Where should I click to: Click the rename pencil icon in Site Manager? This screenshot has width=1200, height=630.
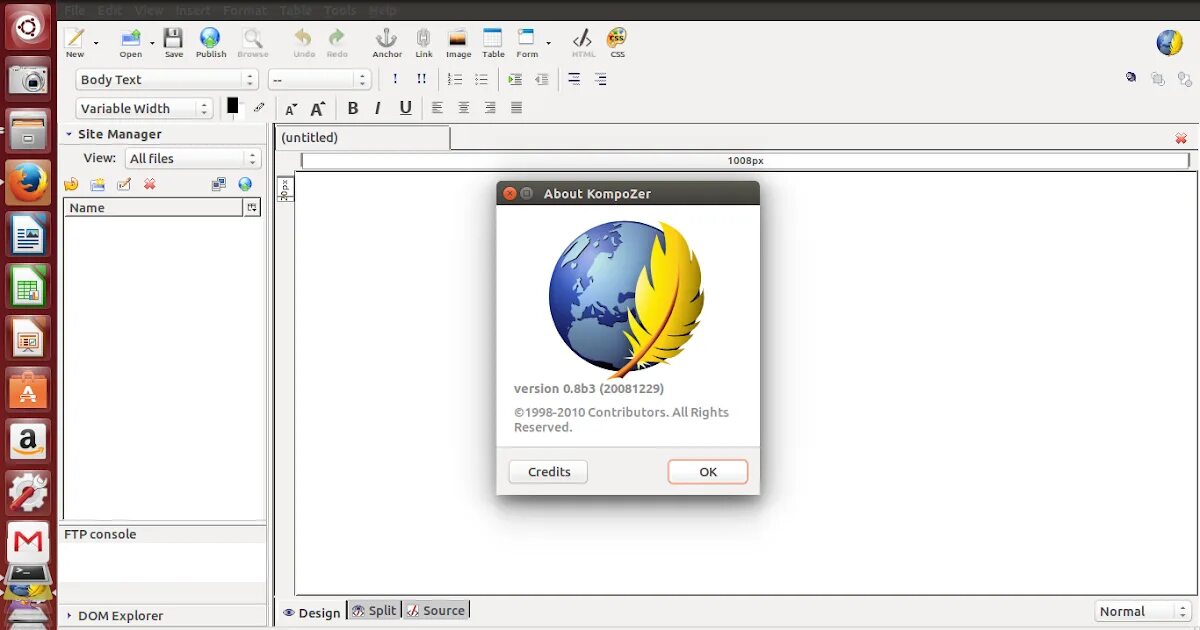[x=124, y=184]
